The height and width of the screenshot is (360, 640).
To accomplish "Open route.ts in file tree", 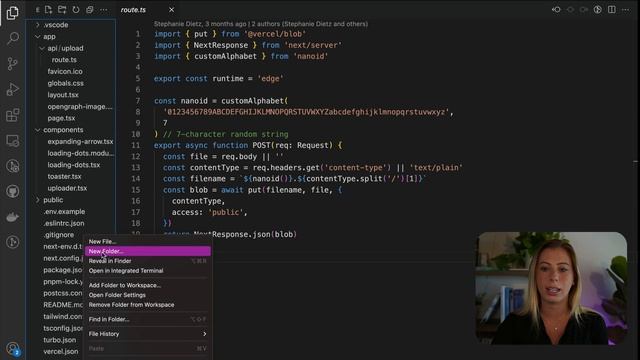I will [64, 60].
